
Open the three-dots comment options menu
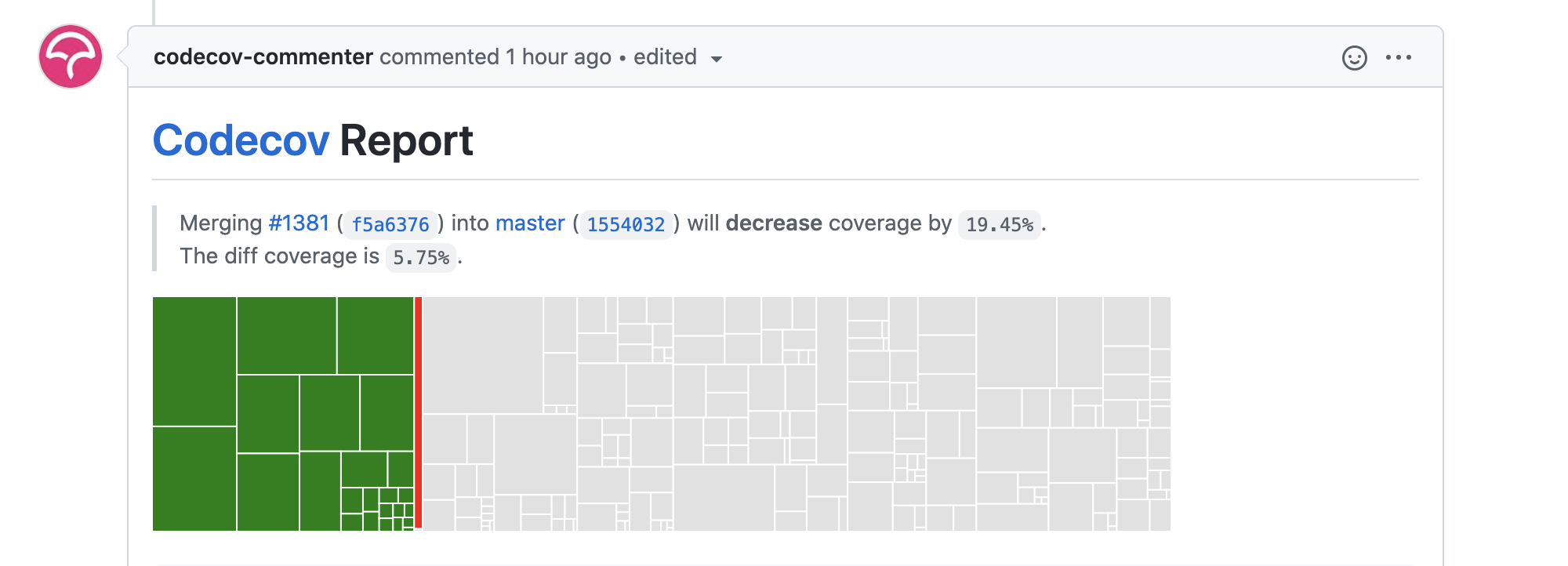1399,57
